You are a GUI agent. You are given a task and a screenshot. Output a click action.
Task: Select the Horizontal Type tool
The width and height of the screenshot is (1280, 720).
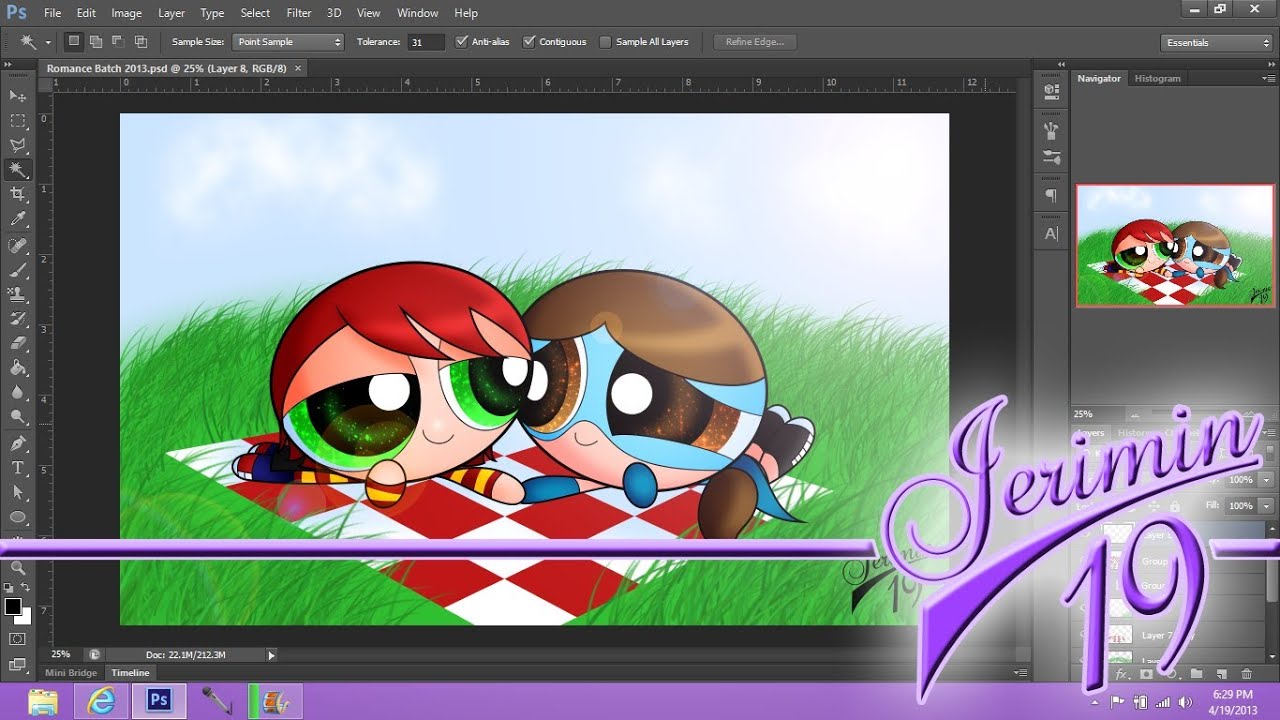18,468
